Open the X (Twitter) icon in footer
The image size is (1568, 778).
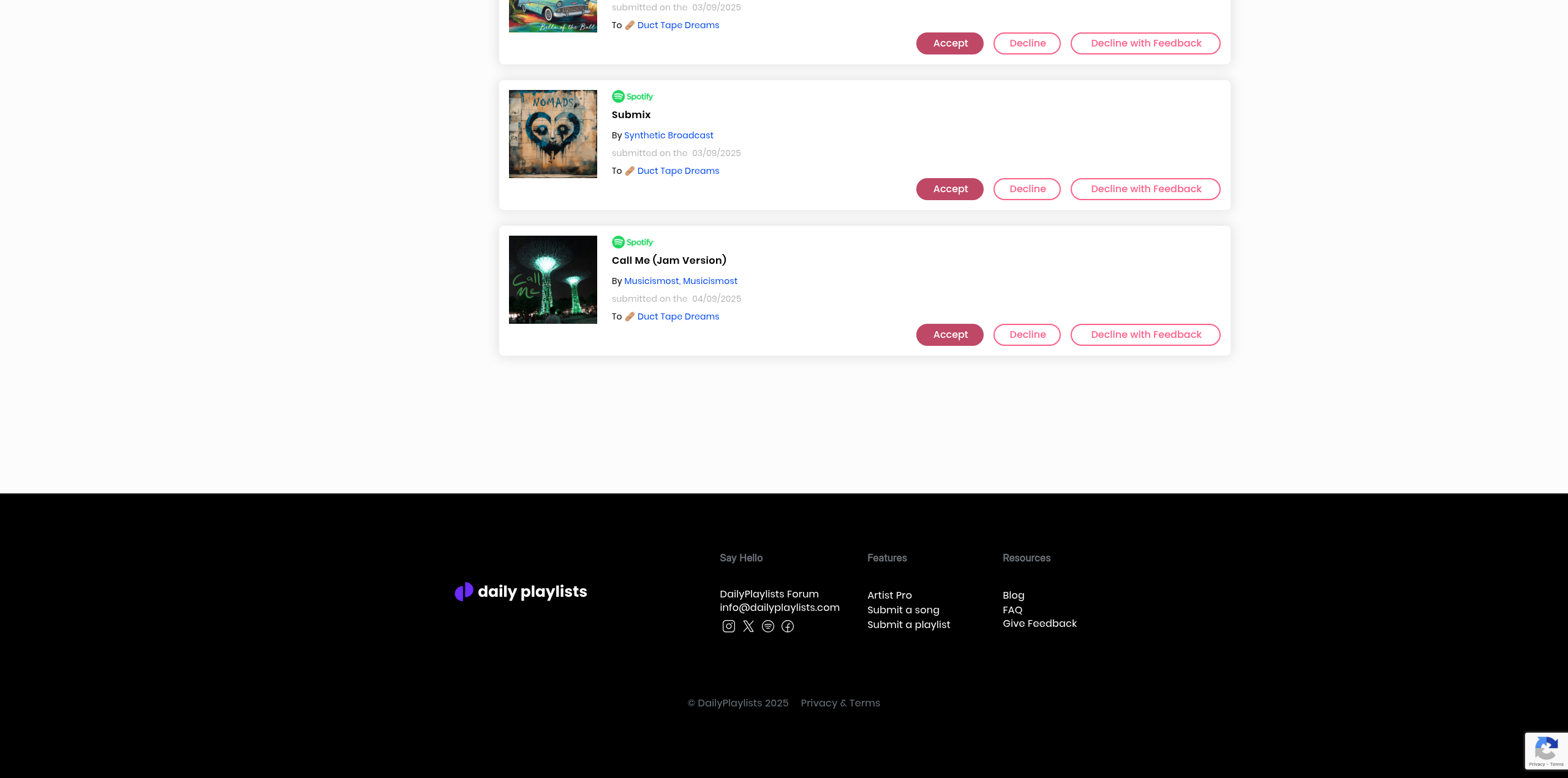coord(748,626)
